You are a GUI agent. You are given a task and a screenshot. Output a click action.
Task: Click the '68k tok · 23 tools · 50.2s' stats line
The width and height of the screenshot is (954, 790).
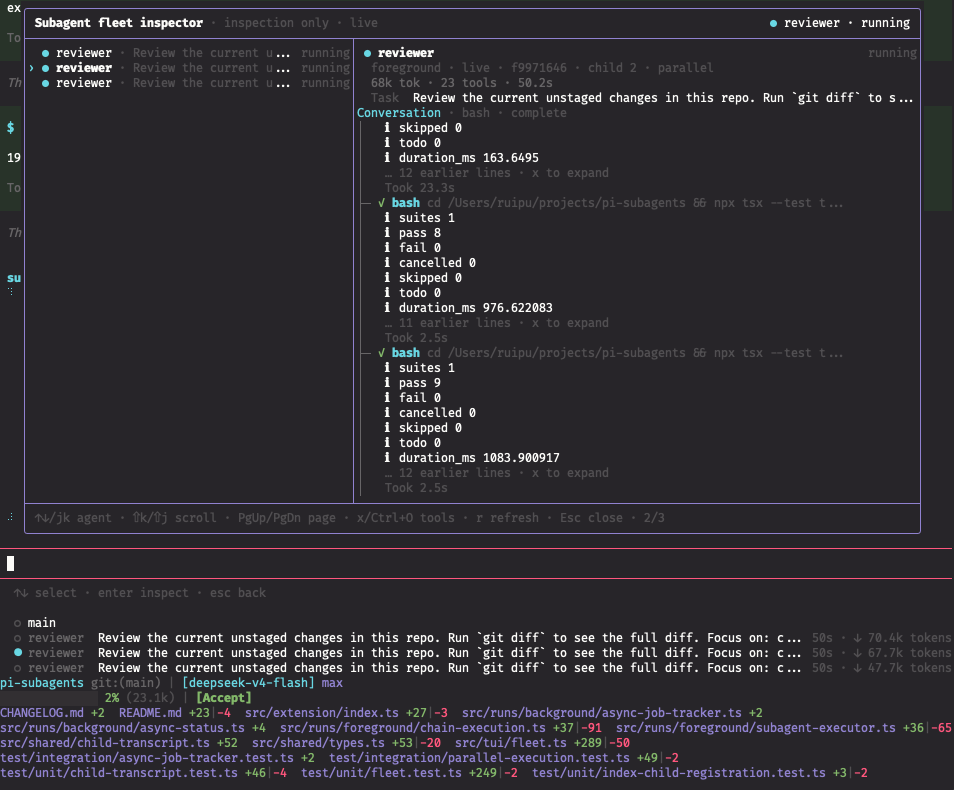coord(462,83)
